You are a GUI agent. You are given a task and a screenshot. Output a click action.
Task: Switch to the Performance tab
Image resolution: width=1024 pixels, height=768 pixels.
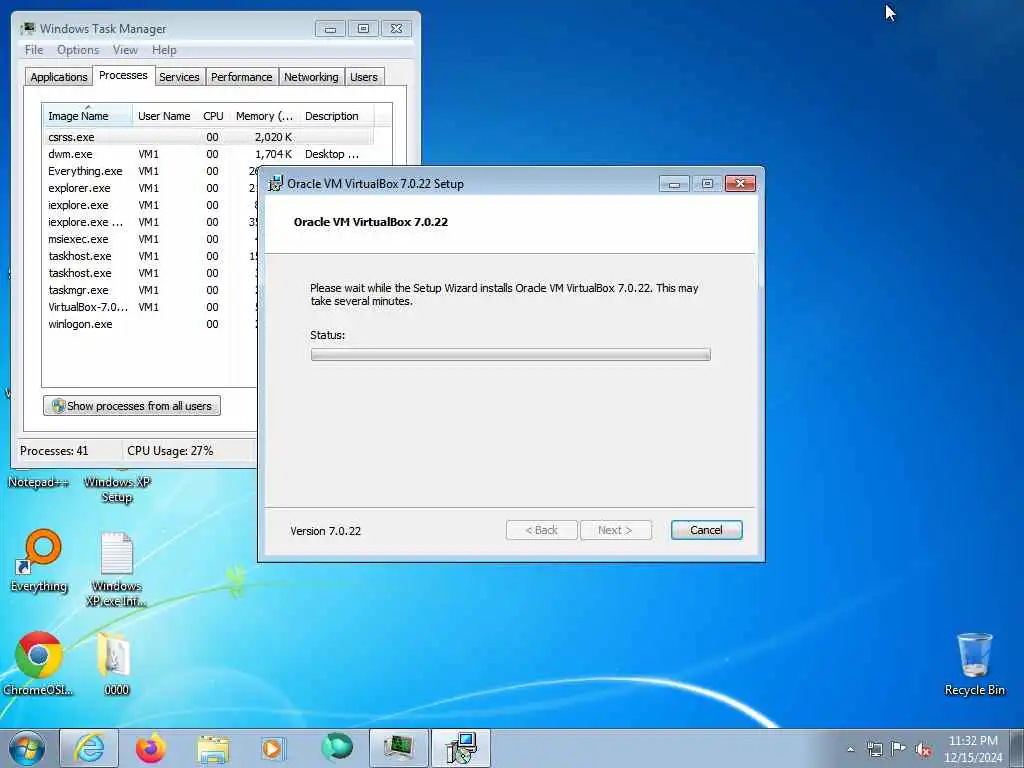pos(242,77)
